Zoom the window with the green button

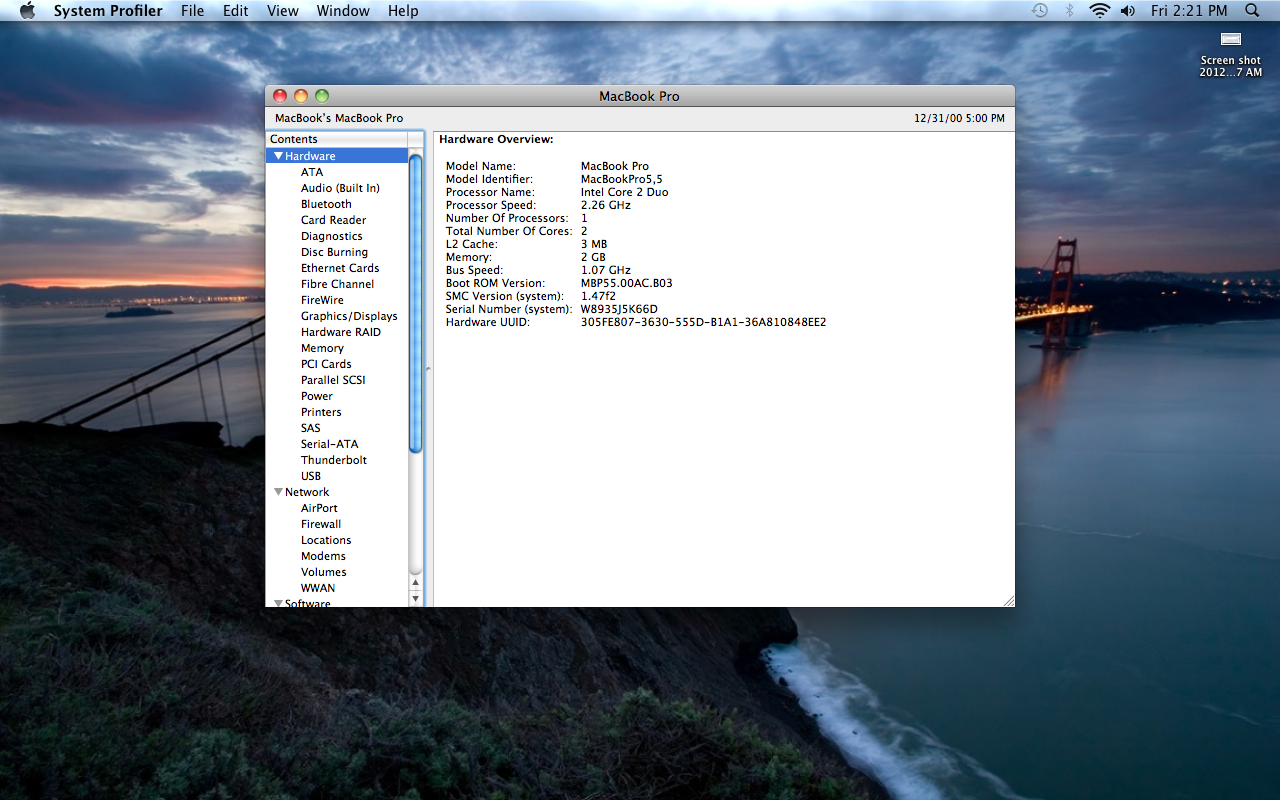pyautogui.click(x=322, y=96)
